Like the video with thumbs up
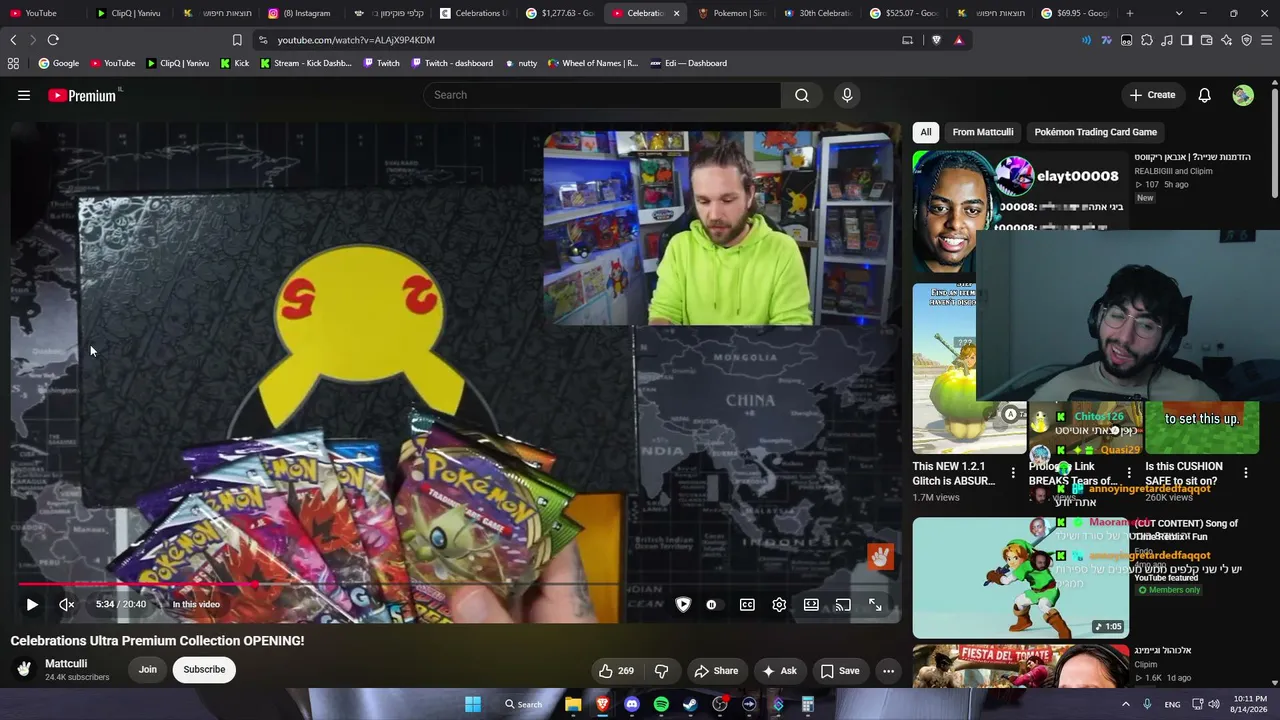The image size is (1280, 720). coord(616,671)
